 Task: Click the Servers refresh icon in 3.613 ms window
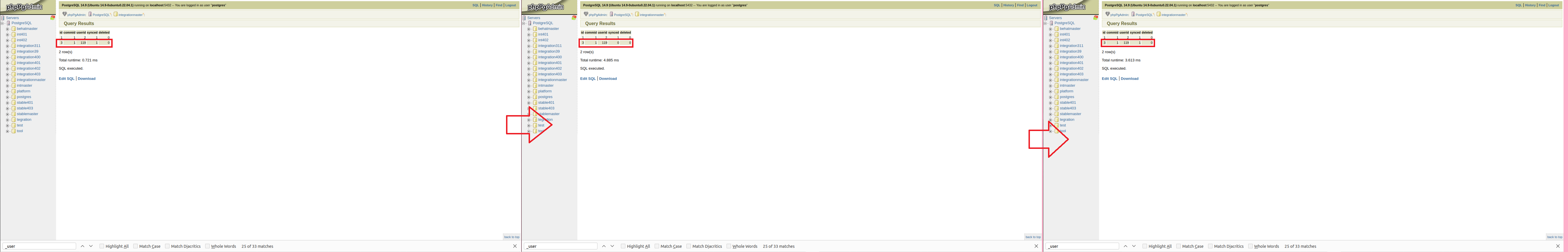1096,18
